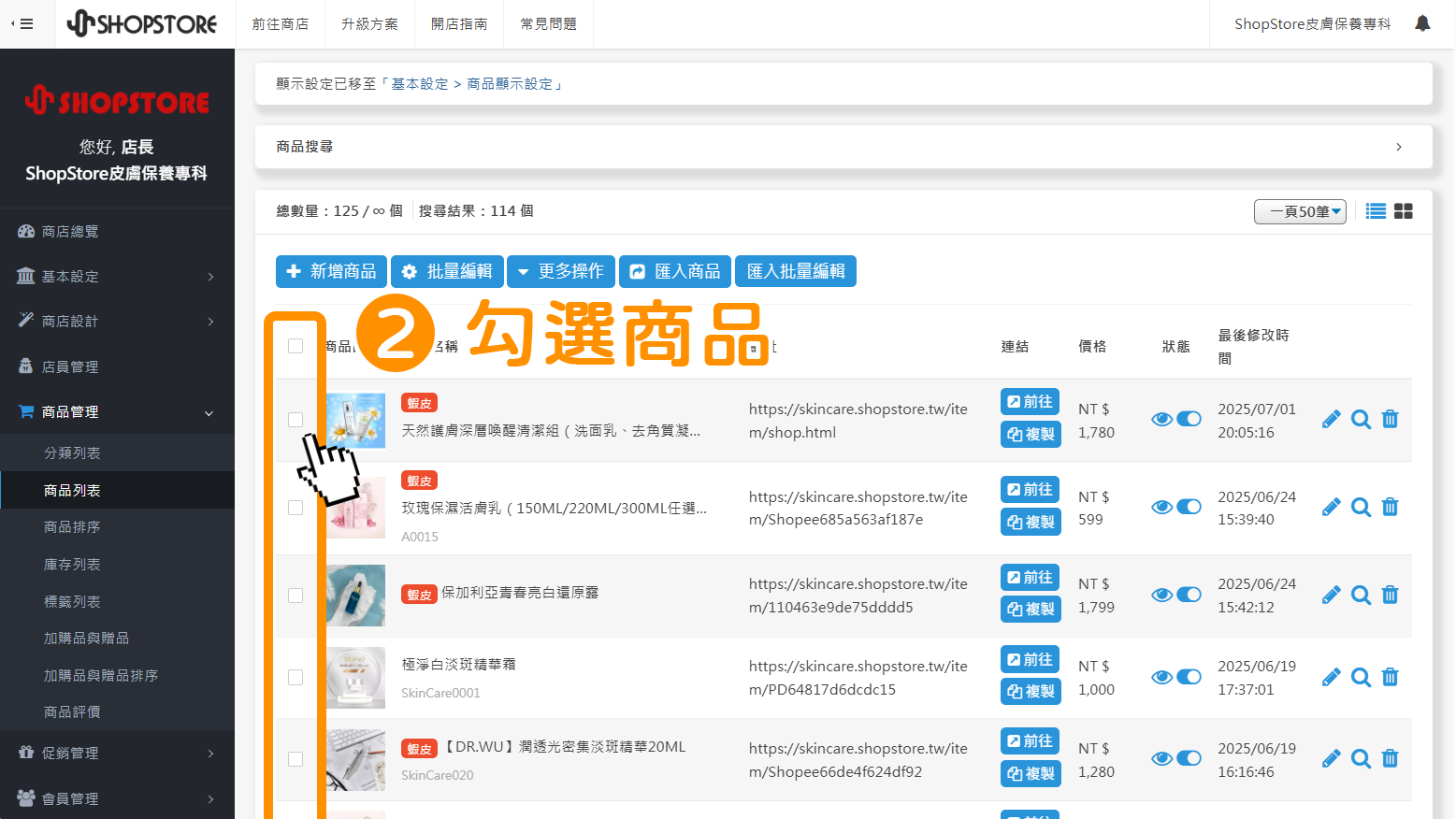This screenshot has width=1456, height=819.
Task: Delete 保加利亞青春亮白還原露 with trash icon
Action: click(x=1391, y=595)
